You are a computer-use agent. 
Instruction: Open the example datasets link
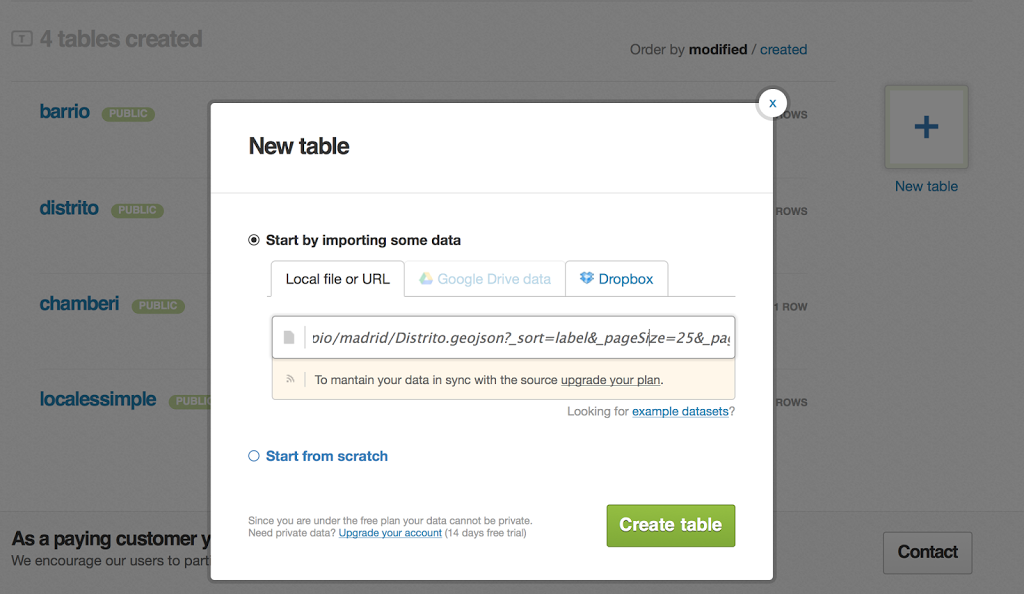click(680, 411)
